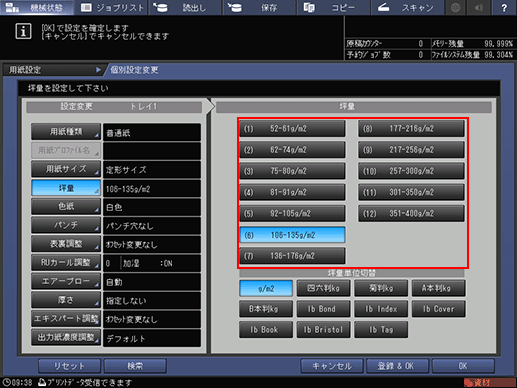Click the リセット reset button

point(69,366)
